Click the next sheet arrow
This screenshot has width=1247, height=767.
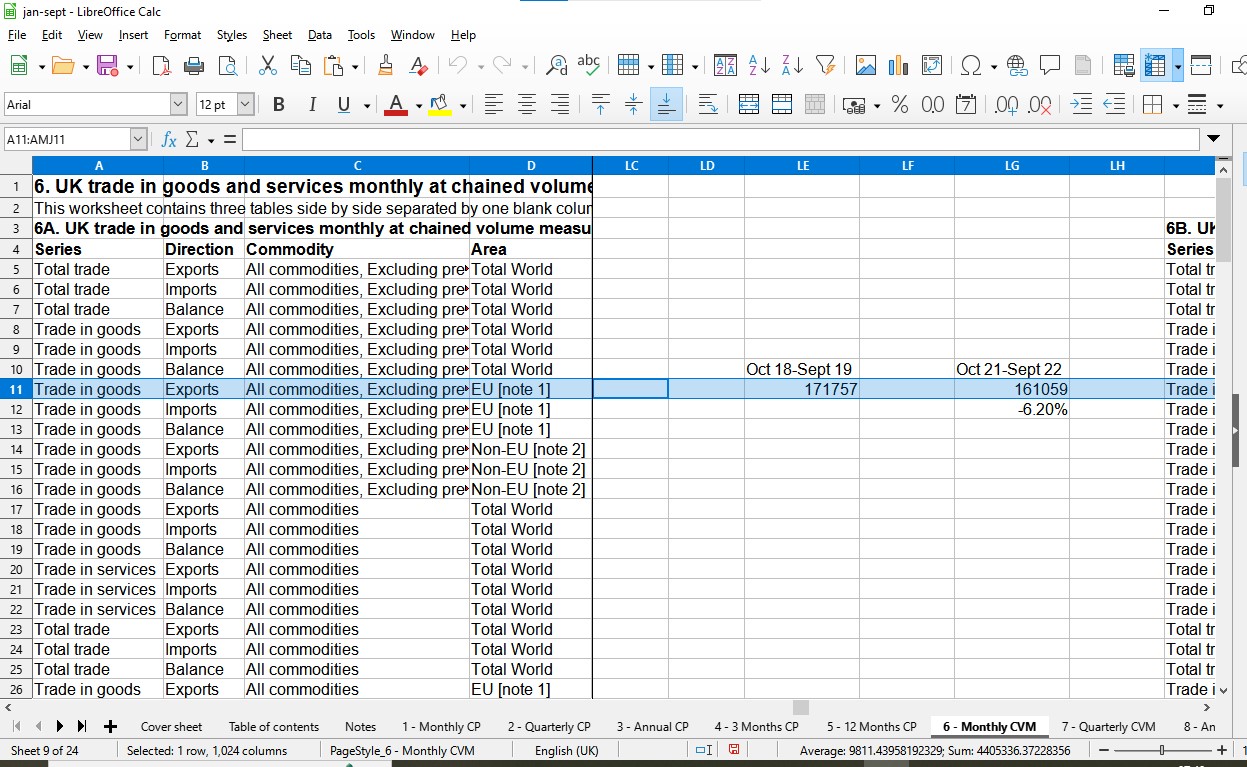pos(60,727)
